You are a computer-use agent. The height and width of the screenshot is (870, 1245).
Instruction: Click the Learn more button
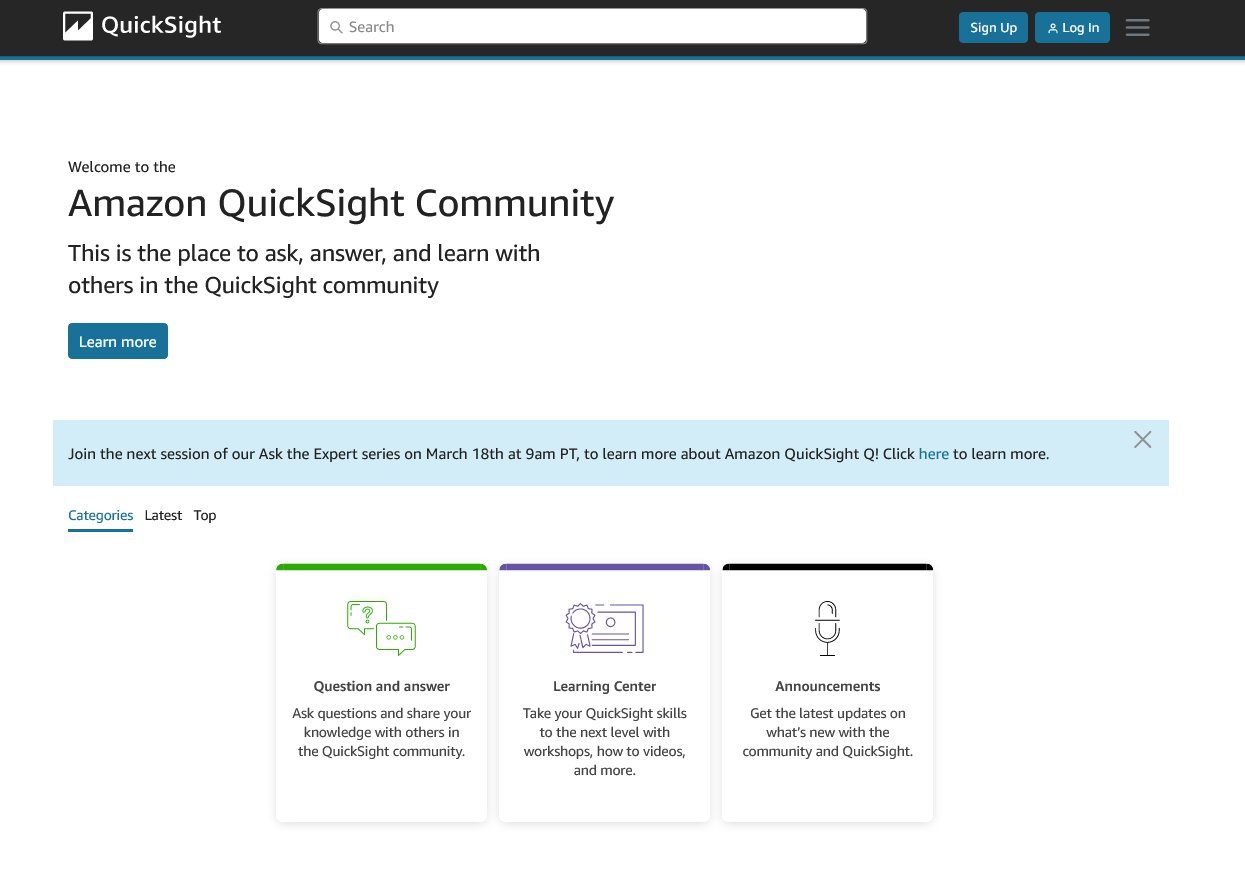(x=118, y=341)
